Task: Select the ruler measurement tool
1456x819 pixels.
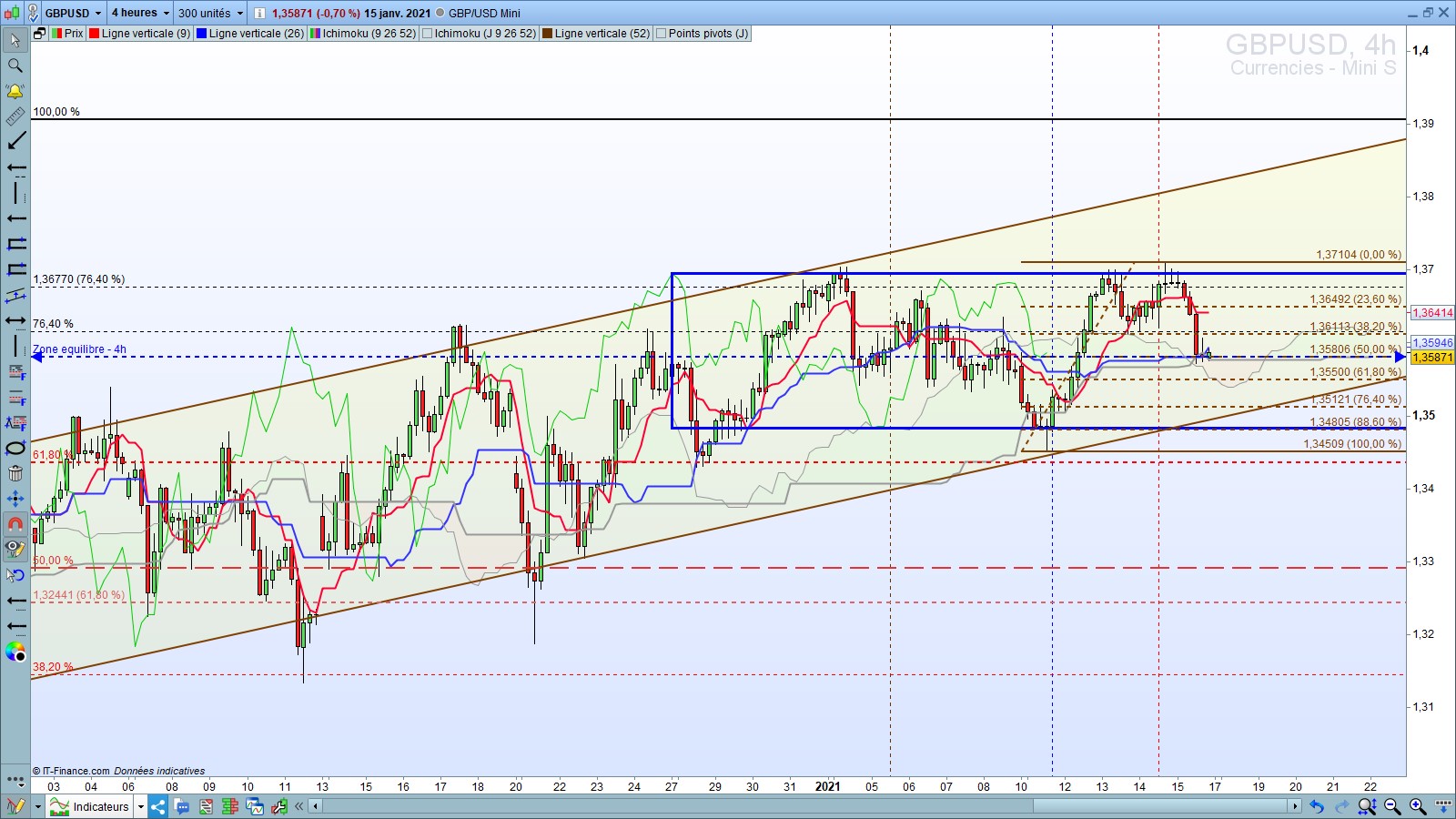Action: 15,116
